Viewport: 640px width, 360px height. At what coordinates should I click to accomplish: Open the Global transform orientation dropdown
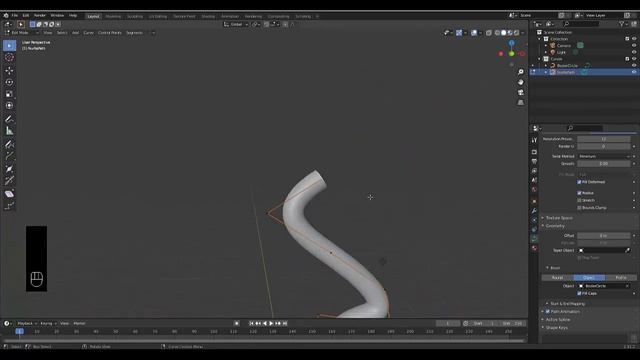coord(236,24)
